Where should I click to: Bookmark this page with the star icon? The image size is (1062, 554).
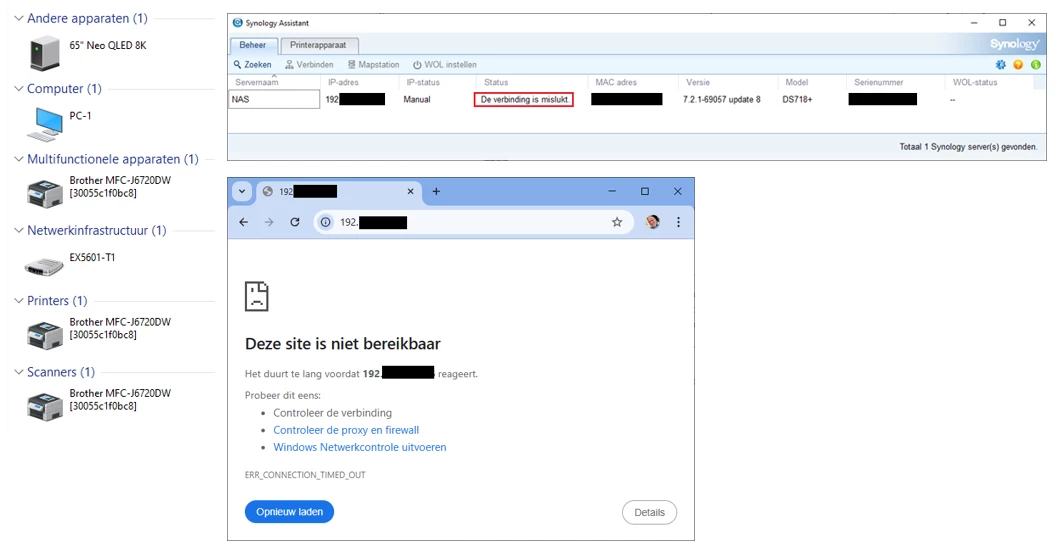coord(617,222)
